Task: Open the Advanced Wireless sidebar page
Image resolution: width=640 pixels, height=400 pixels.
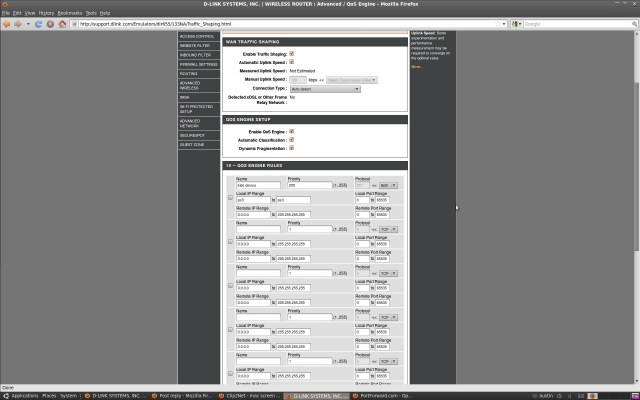Action: coord(199,85)
